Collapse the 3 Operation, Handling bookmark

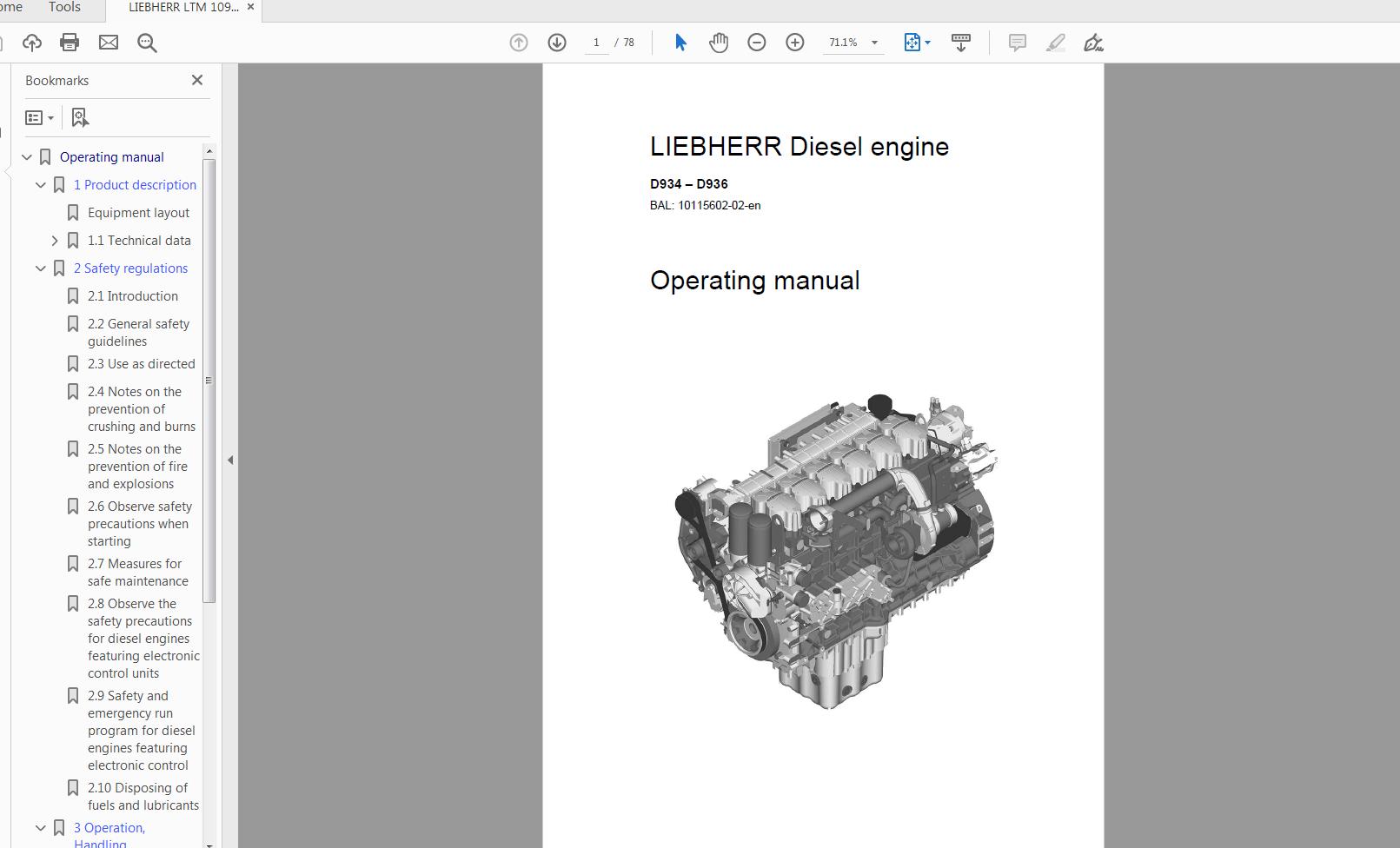[41, 828]
